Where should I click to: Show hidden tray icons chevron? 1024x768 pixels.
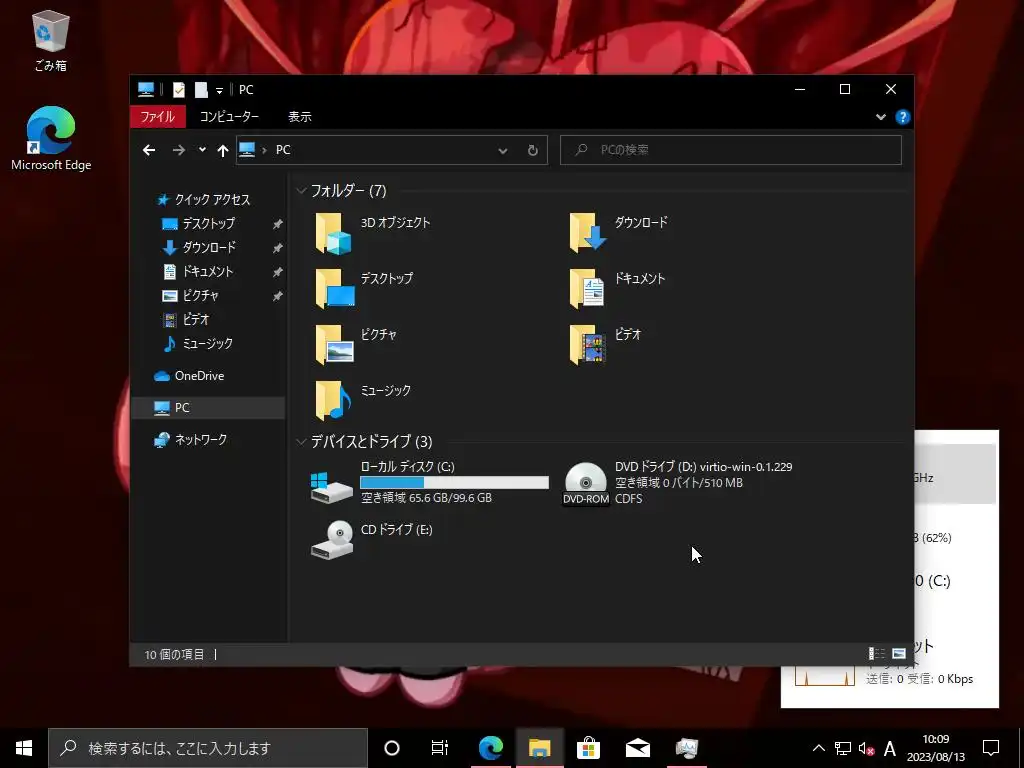(x=818, y=748)
